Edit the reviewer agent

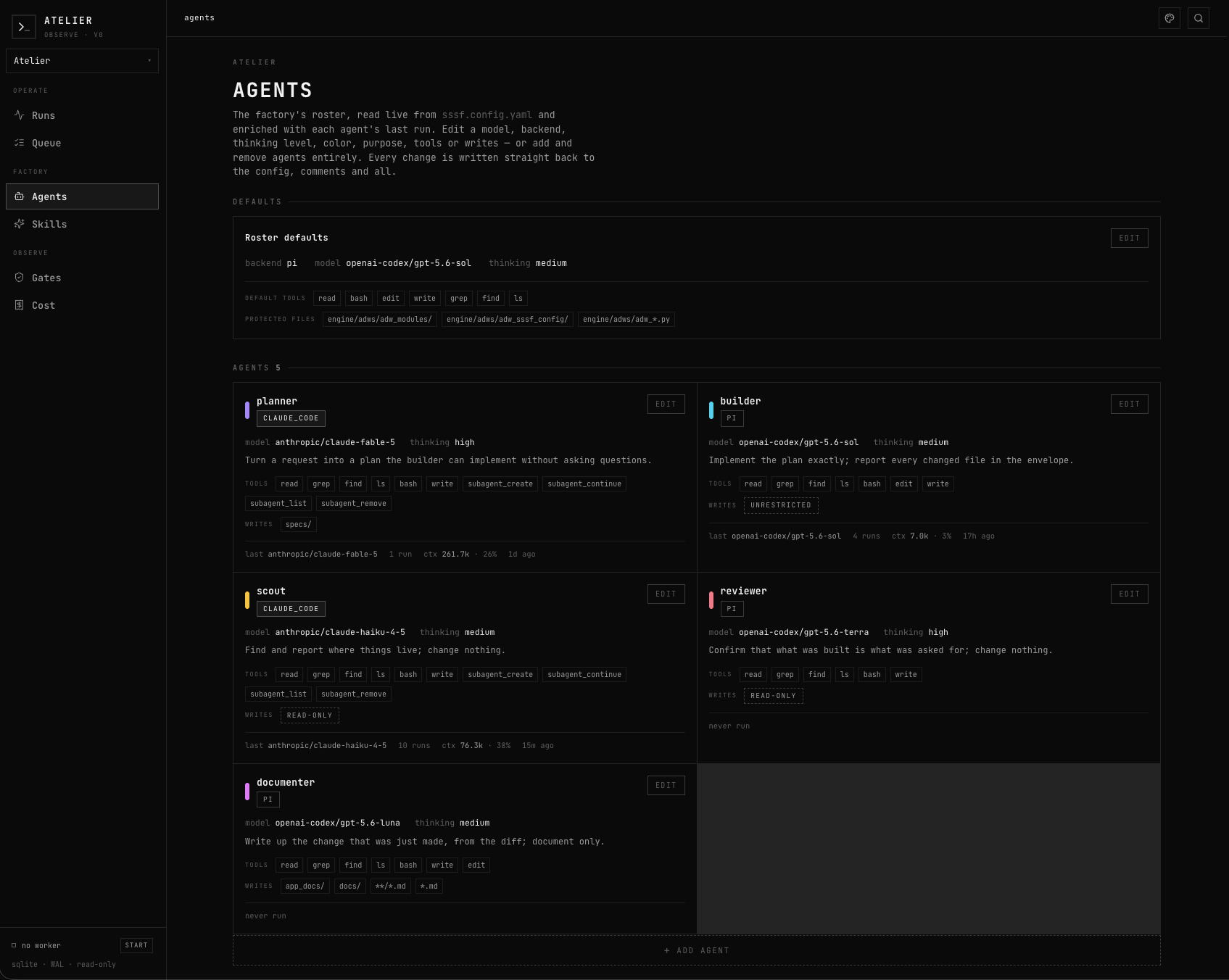coord(1129,594)
